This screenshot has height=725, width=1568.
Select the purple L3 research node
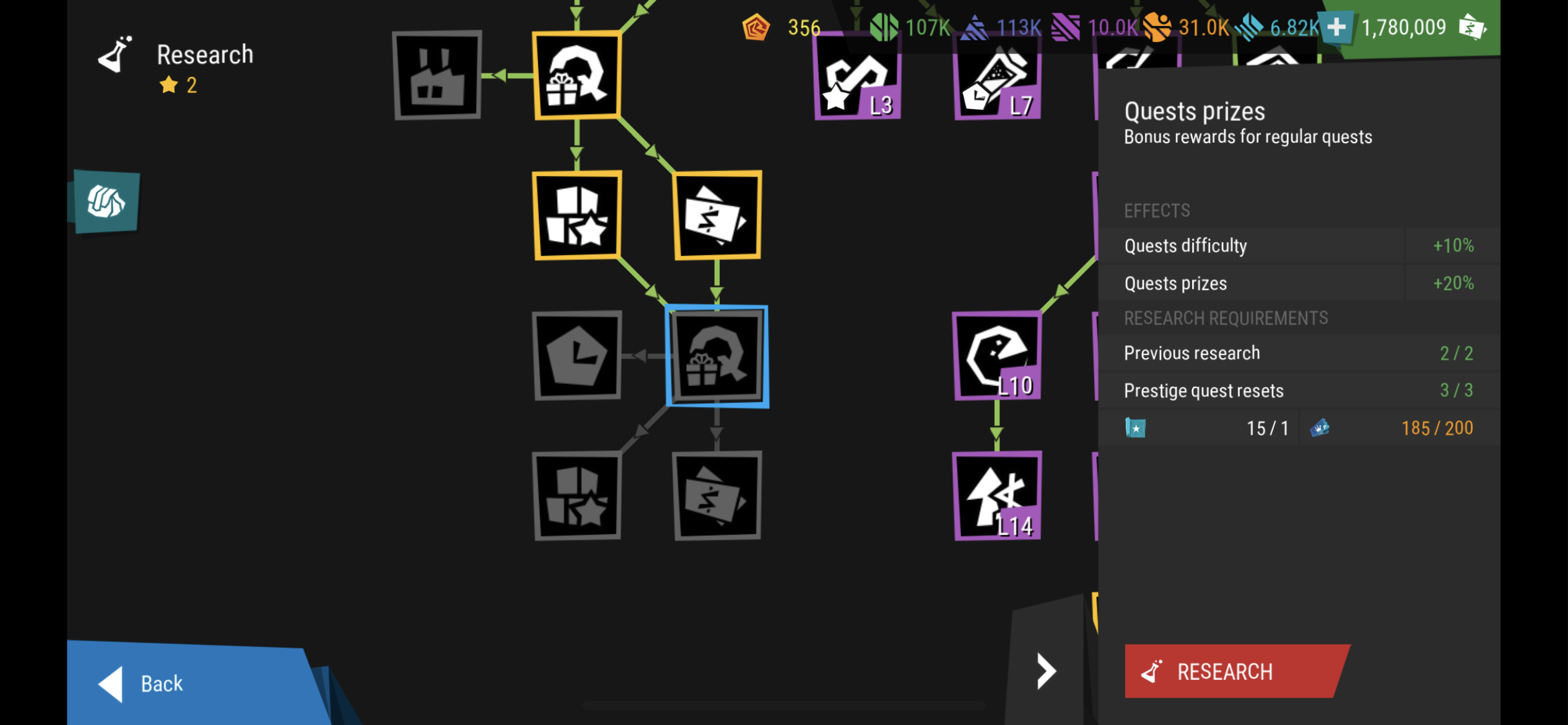(858, 76)
